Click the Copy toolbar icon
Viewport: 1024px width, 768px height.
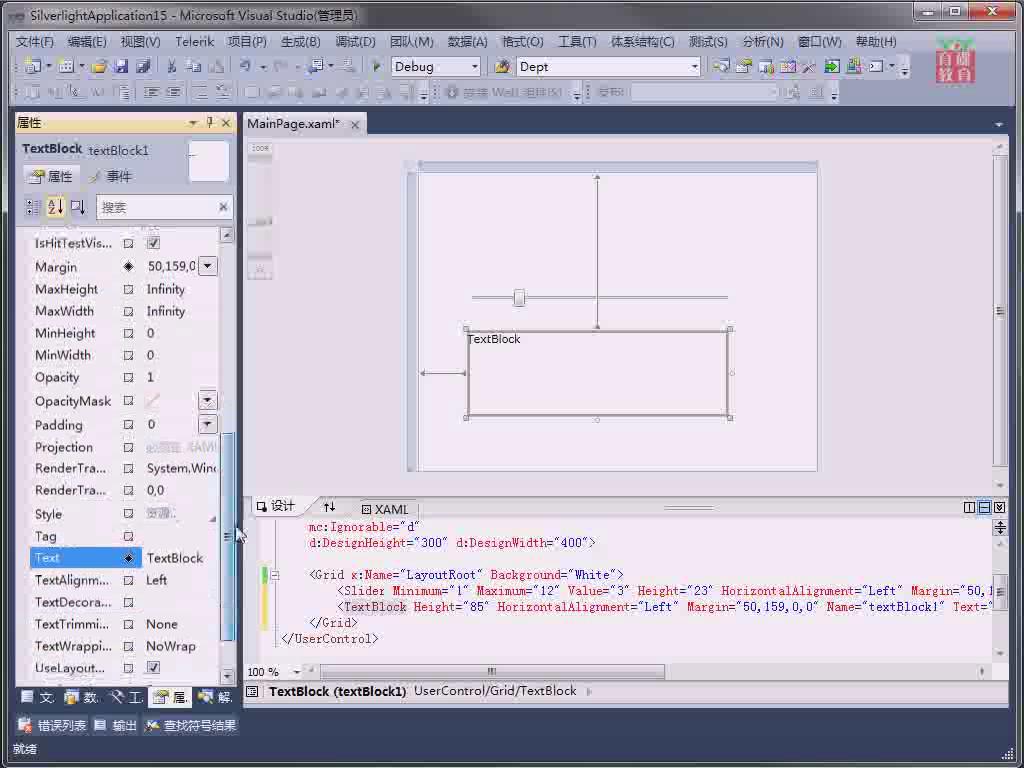tap(193, 66)
